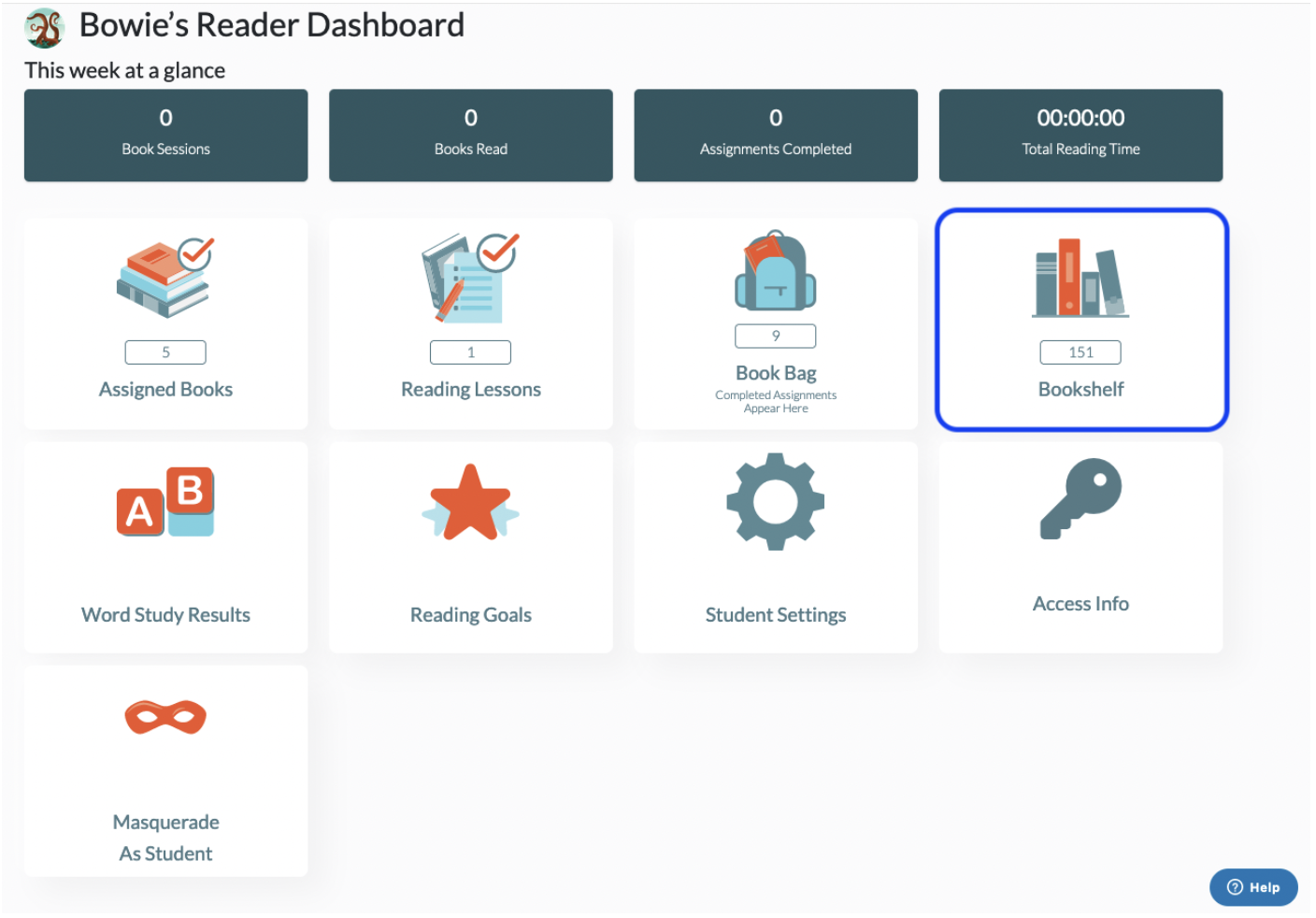
Task: Click the Student Settings gear icon
Action: [x=776, y=502]
